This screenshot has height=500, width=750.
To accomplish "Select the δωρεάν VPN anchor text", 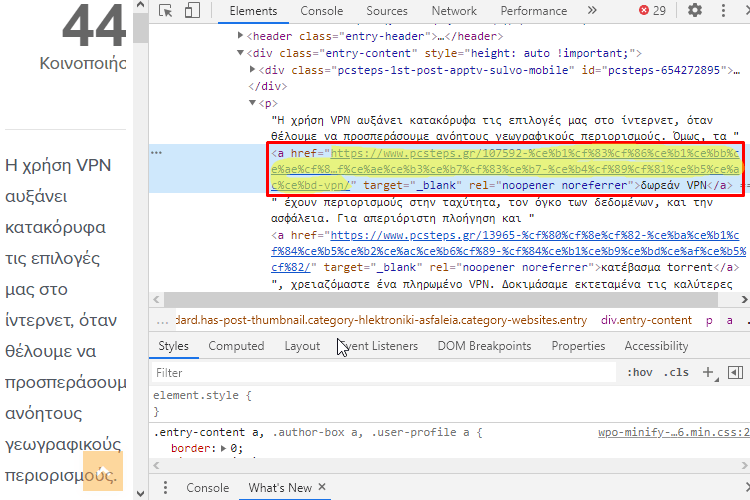I will pyautogui.click(x=673, y=185).
